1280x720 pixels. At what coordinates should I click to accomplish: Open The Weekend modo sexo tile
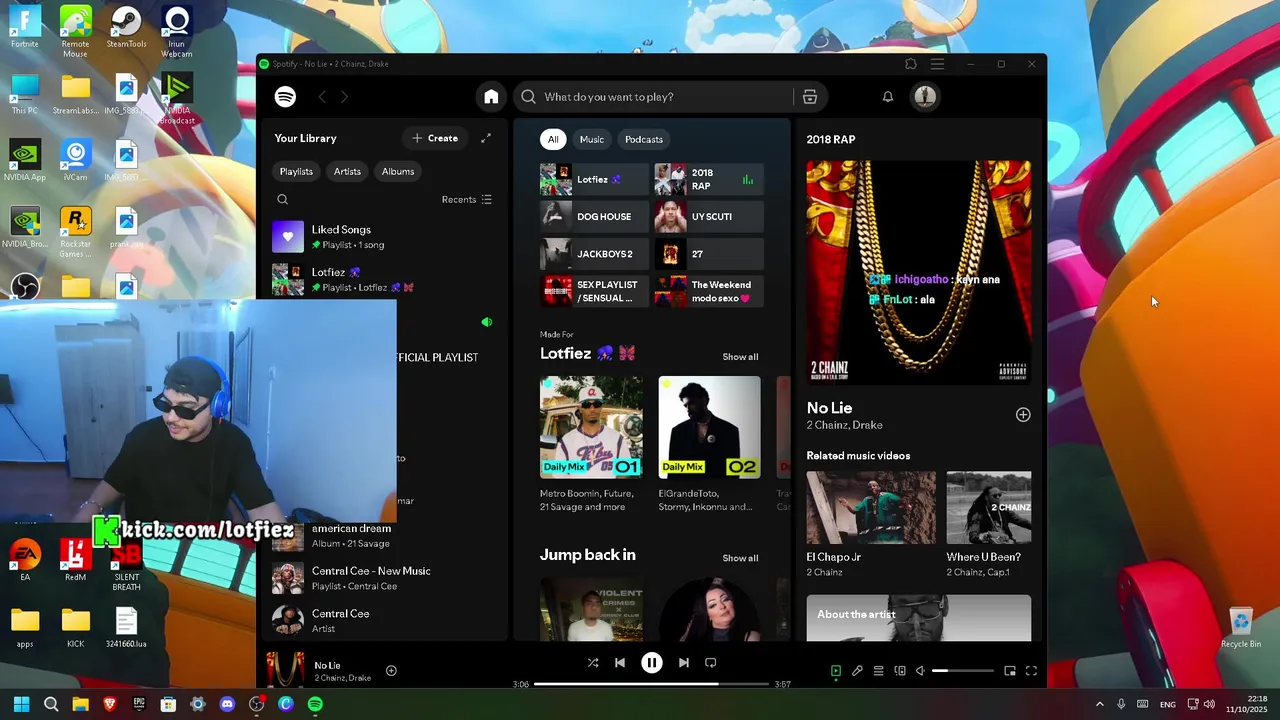709,291
